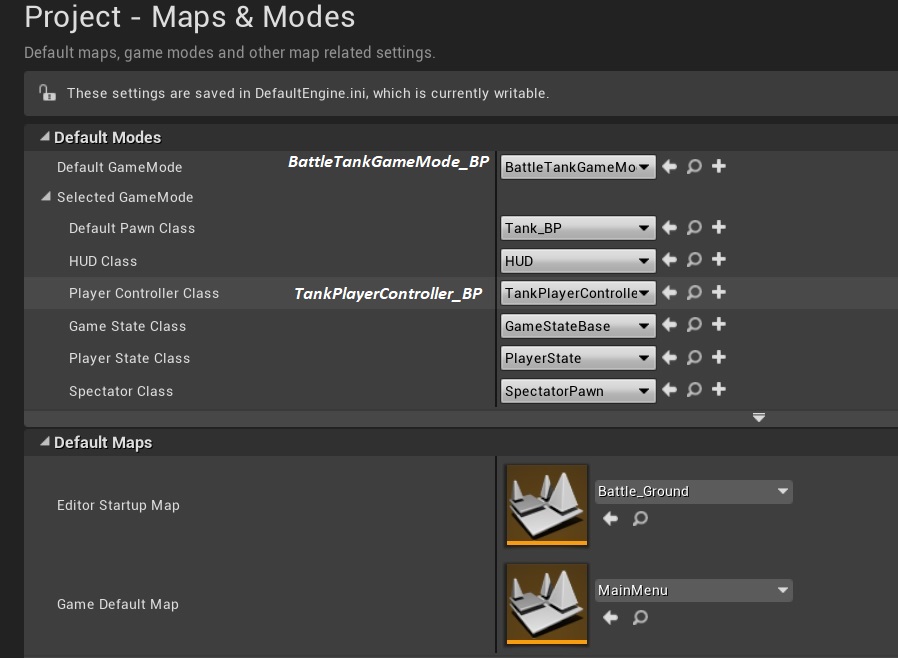Collapse the Default Modes section
The width and height of the screenshot is (898, 658).
[44, 137]
